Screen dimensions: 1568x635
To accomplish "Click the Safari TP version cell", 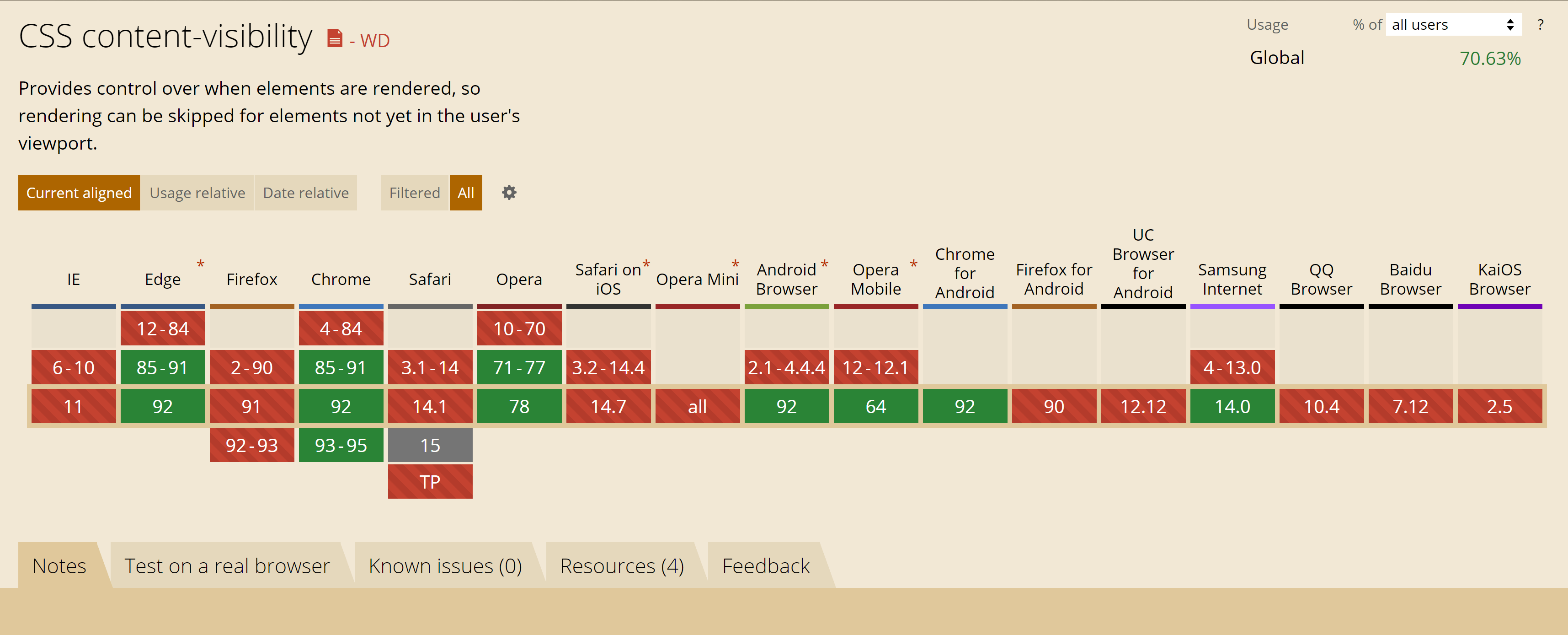I will pyautogui.click(x=430, y=482).
